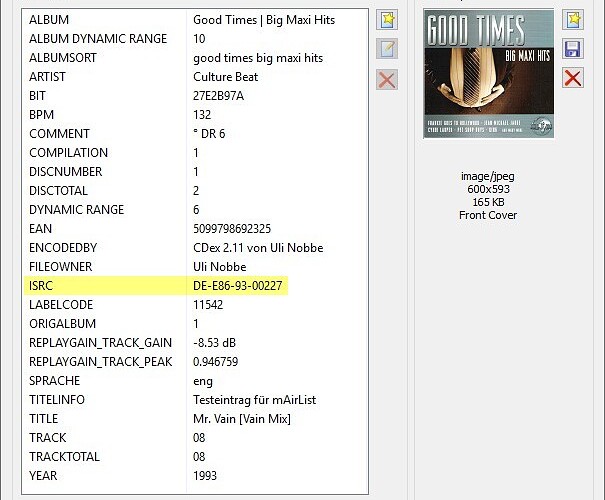Select the DYNAMIC RANGE field row
Viewport: 605px width, 500px height.
pos(195,209)
